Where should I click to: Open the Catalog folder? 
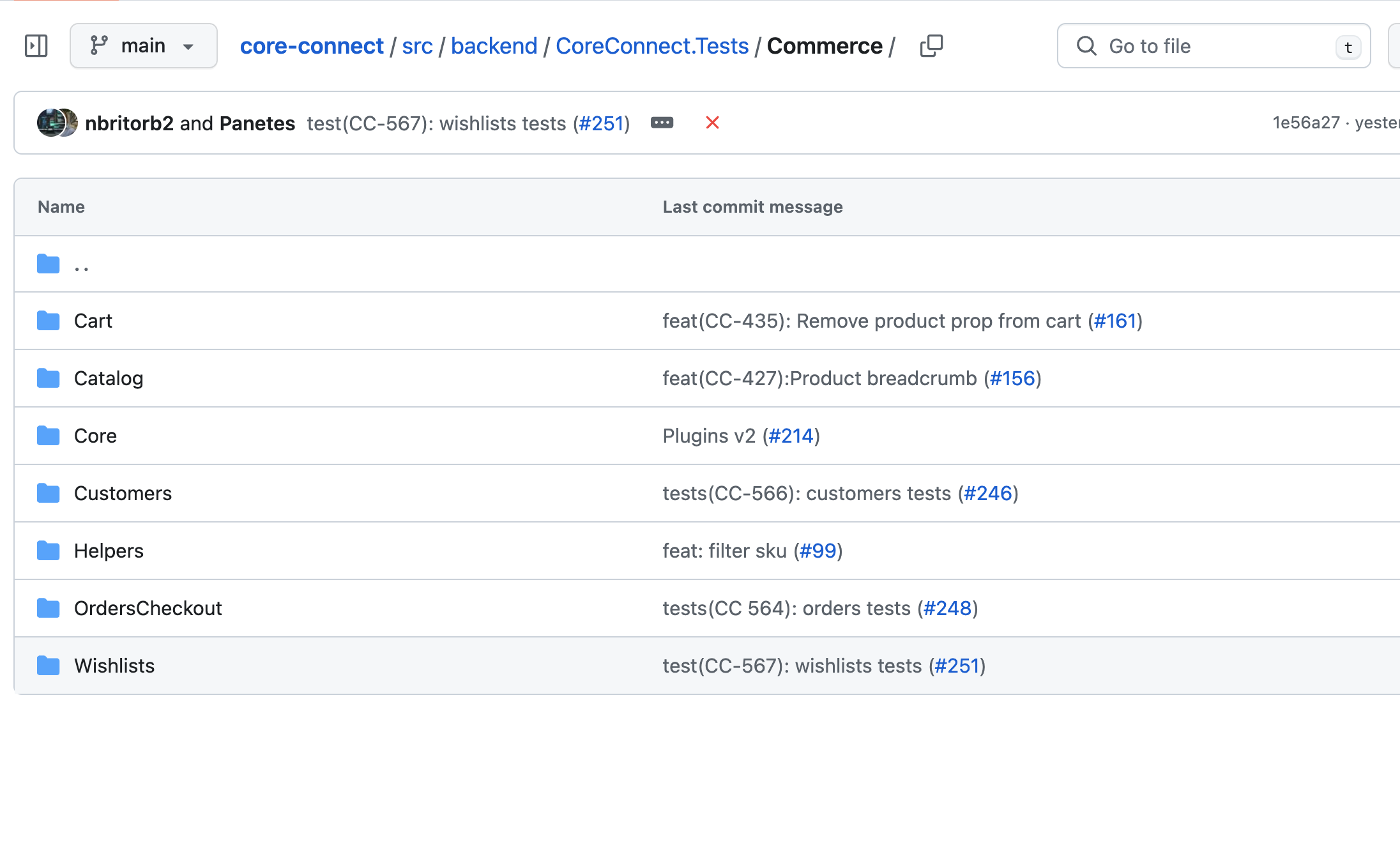click(x=109, y=378)
